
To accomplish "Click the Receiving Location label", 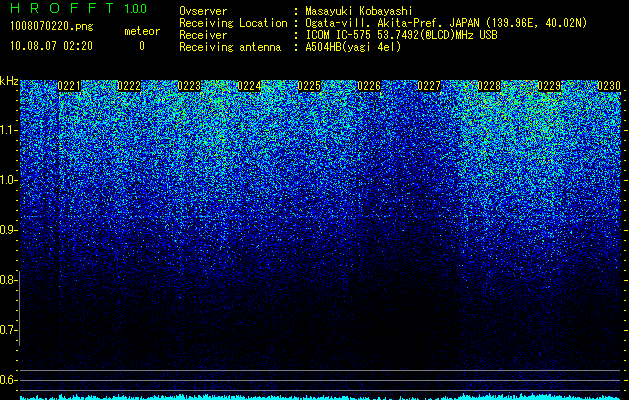I will pyautogui.click(x=233, y=23).
